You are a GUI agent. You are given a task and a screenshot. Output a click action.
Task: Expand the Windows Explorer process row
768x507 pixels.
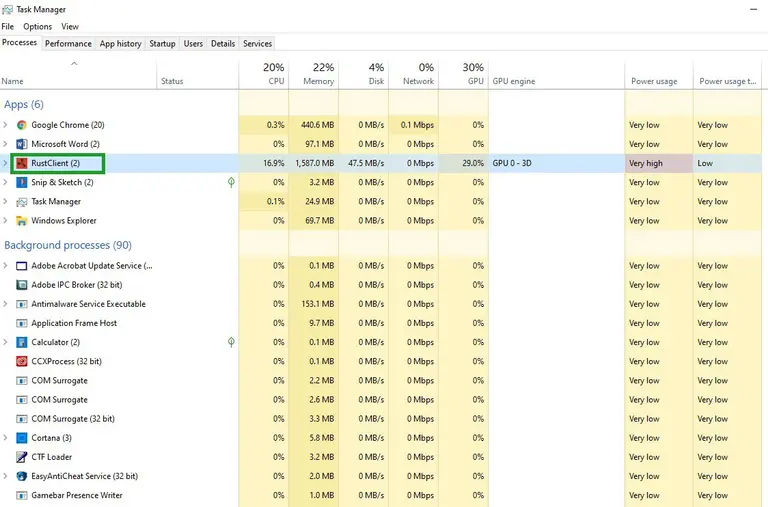[5, 220]
